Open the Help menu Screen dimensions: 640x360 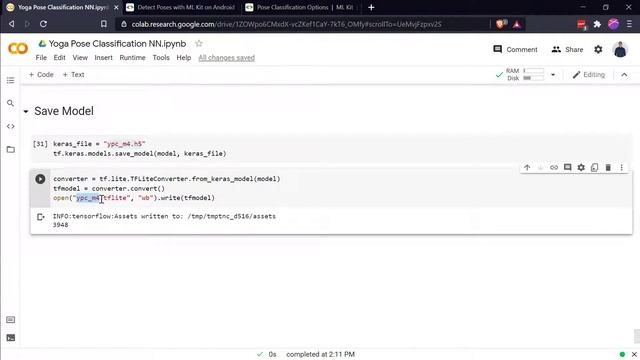[x=184, y=58]
